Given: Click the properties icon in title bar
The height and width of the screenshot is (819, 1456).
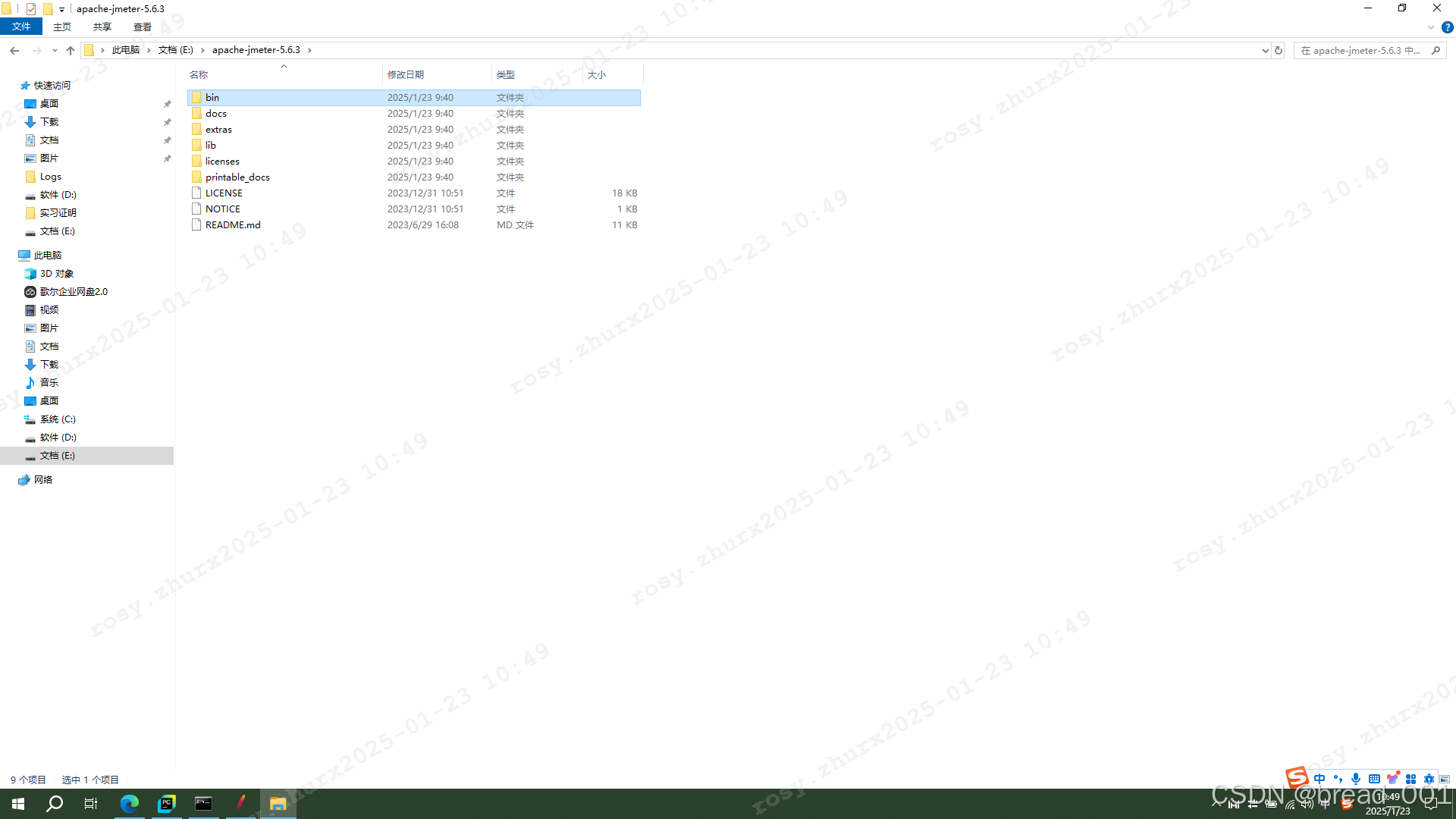Looking at the screenshot, I should (31, 9).
